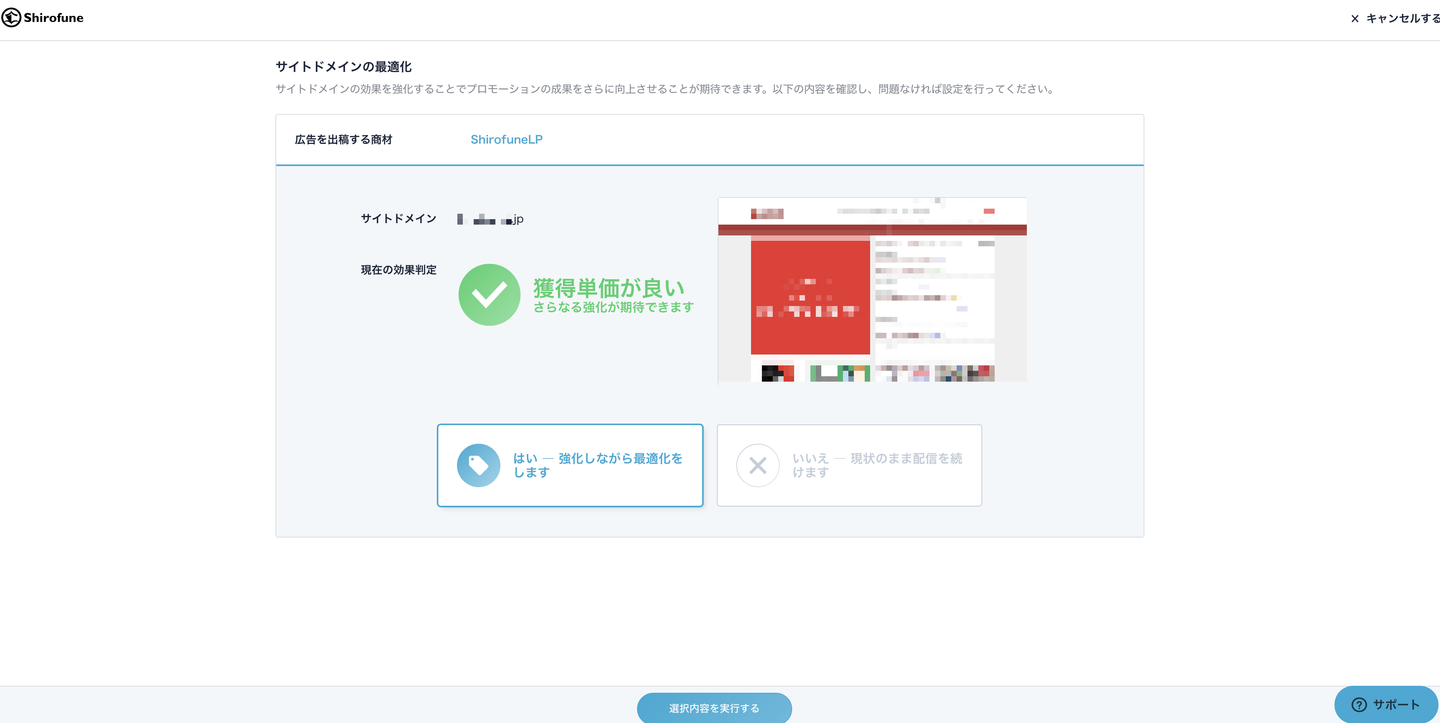Open the サポート help button
Viewport: 1440px width, 723px height.
pyautogui.click(x=1386, y=704)
